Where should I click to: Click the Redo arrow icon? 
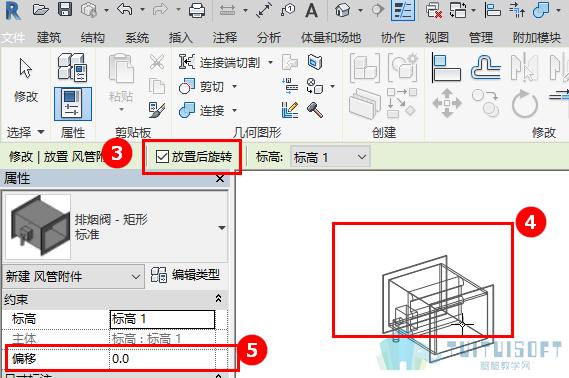pyautogui.click(x=160, y=9)
